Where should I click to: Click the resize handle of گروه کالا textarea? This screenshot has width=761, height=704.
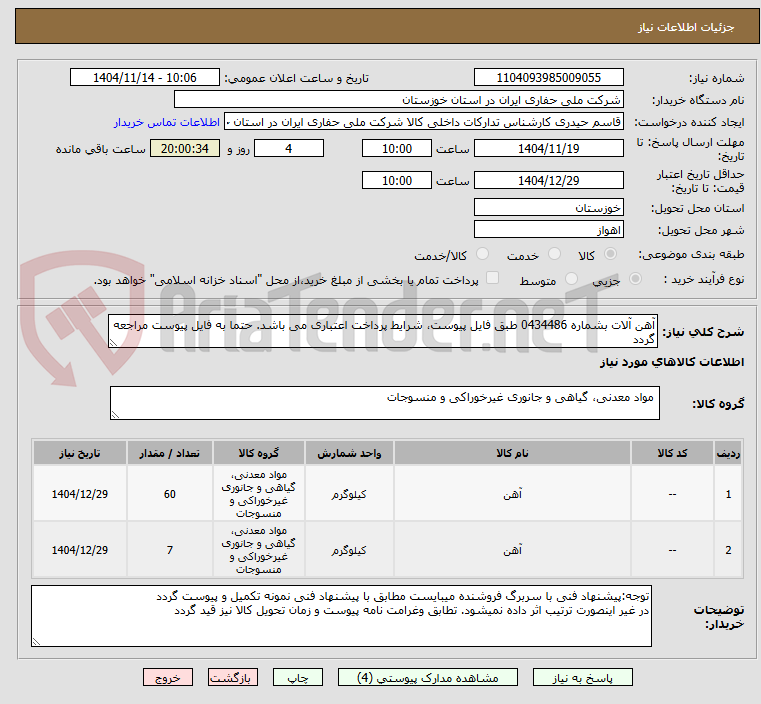pyautogui.click(x=115, y=415)
